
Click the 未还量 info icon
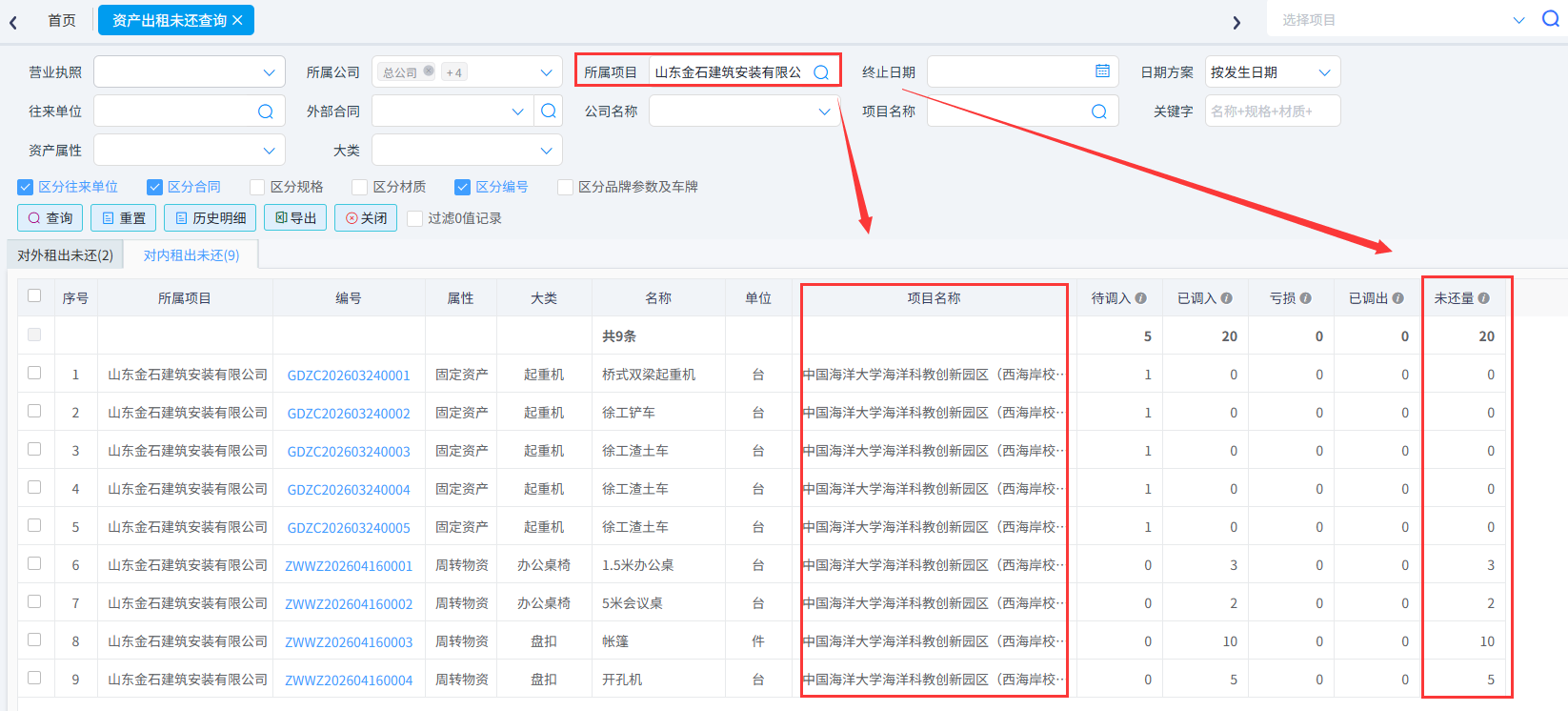click(x=1484, y=298)
